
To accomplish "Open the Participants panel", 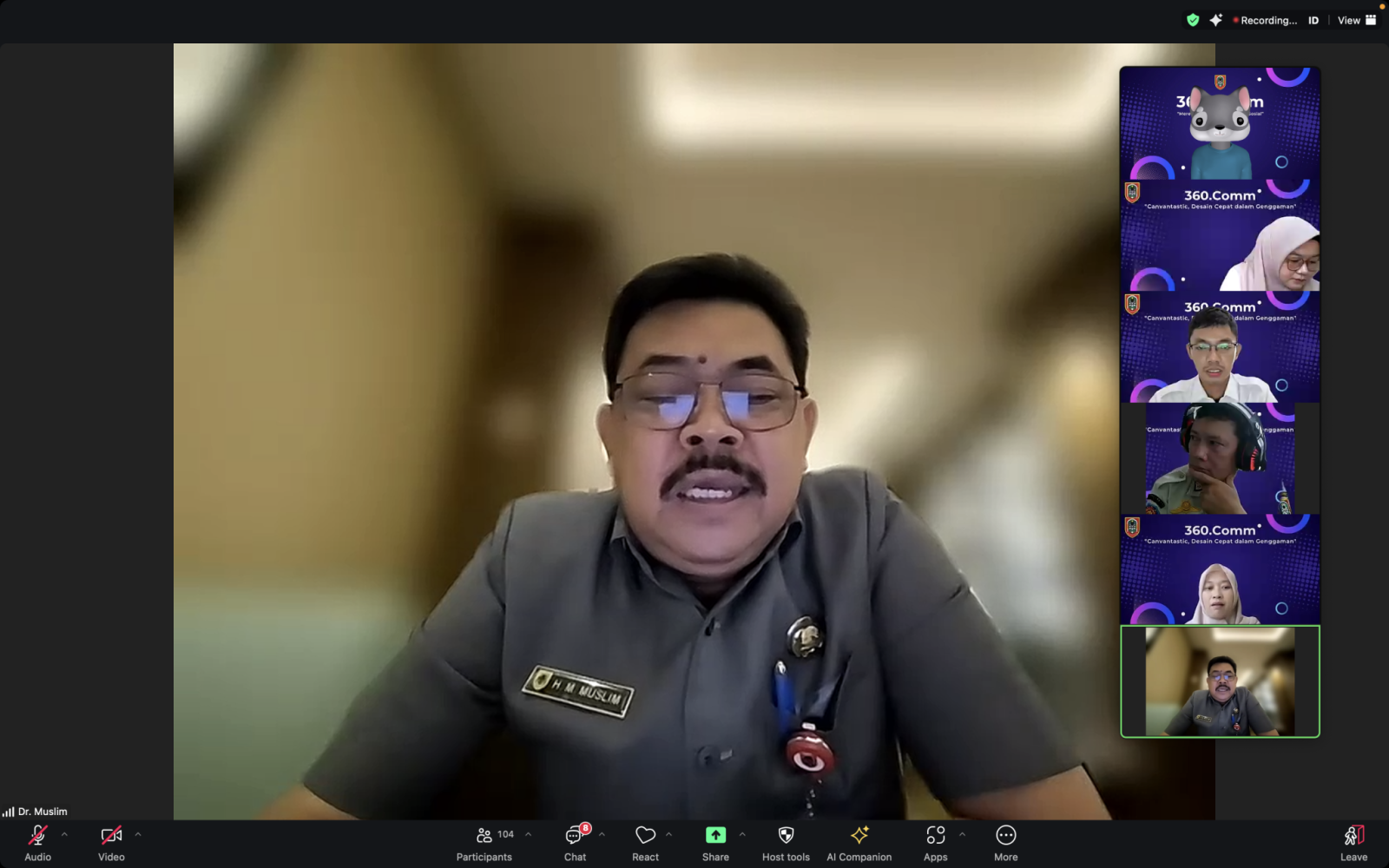I will (x=484, y=842).
